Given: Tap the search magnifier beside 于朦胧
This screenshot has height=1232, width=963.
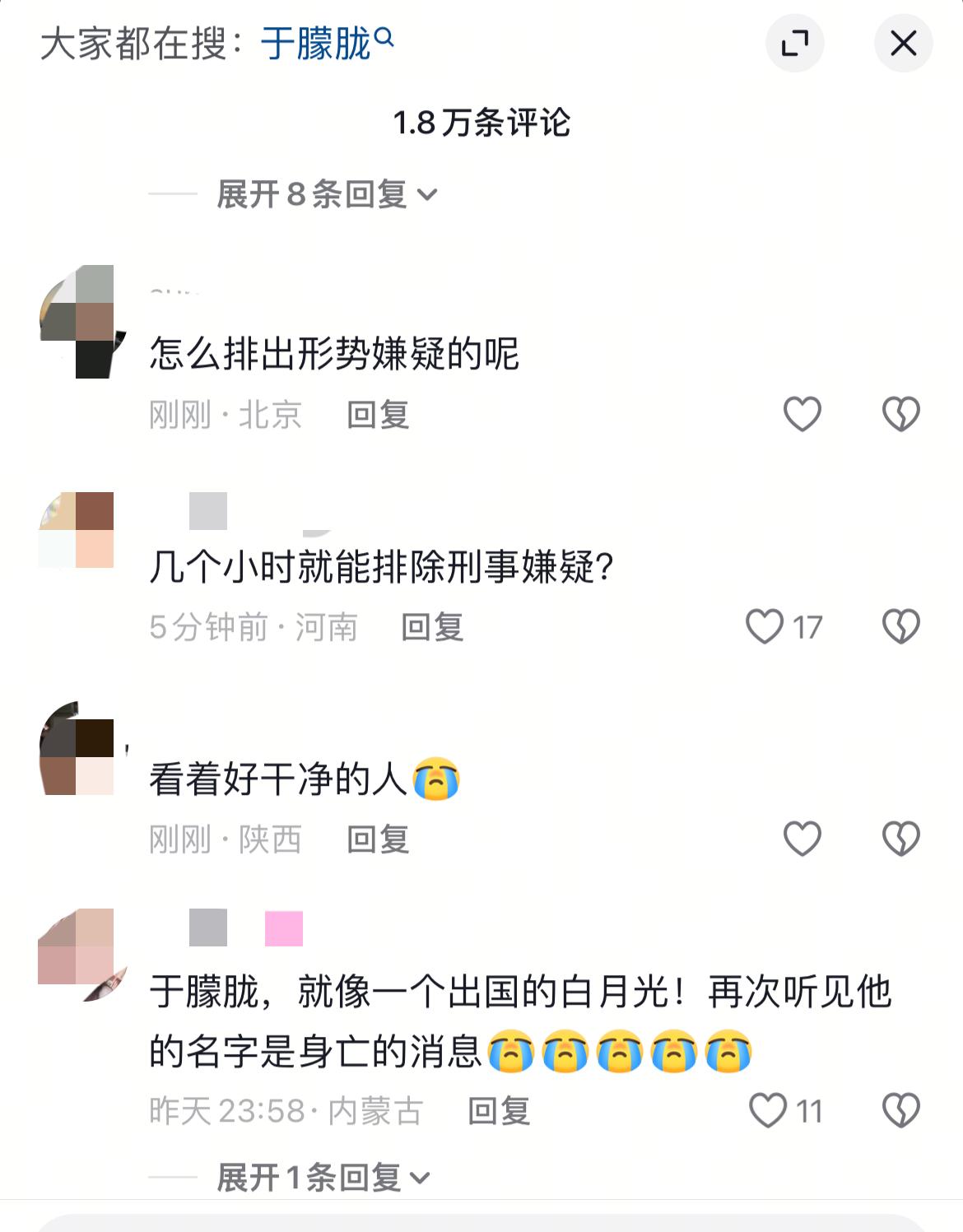Looking at the screenshot, I should point(384,35).
